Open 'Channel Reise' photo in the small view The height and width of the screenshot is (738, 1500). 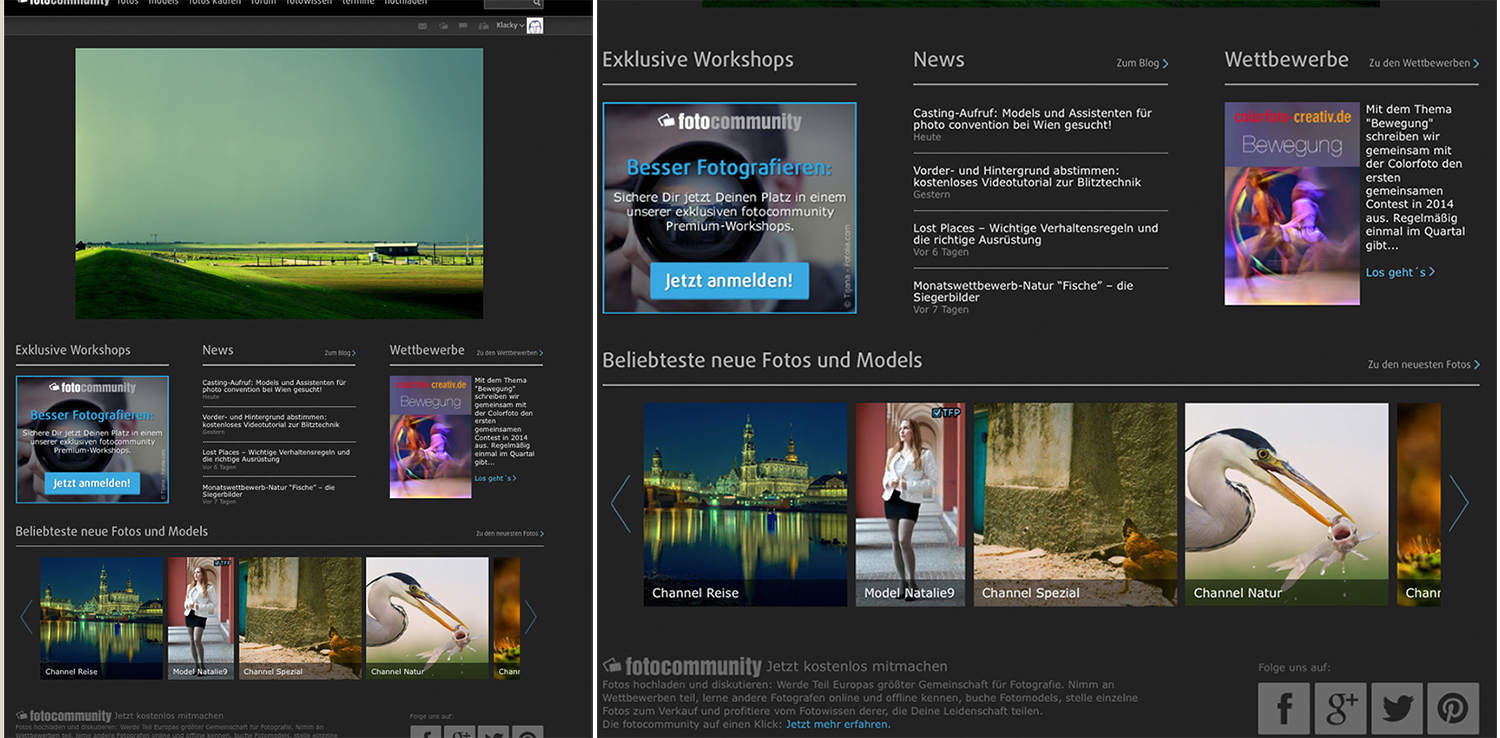click(x=101, y=618)
